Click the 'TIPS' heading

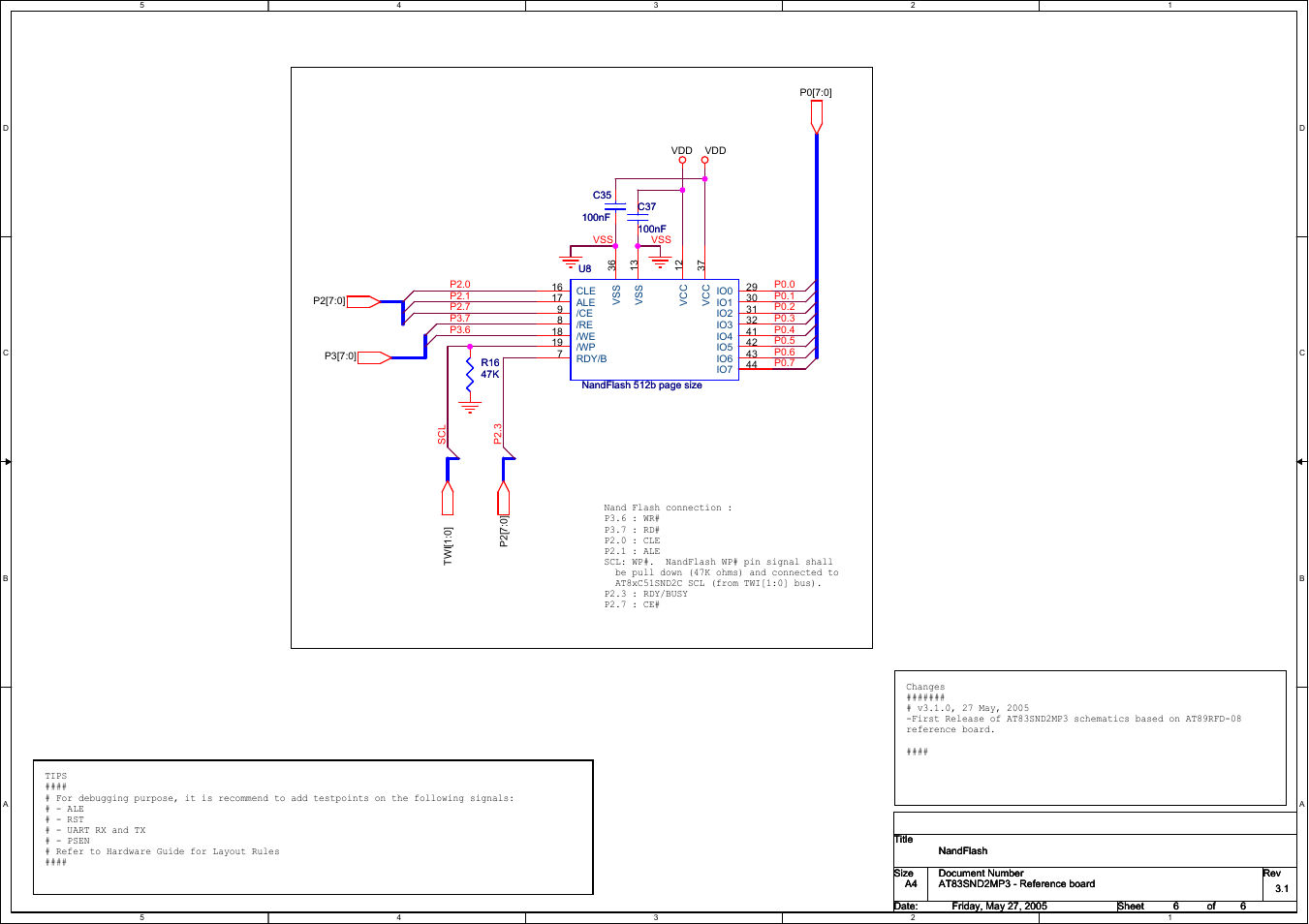56,776
